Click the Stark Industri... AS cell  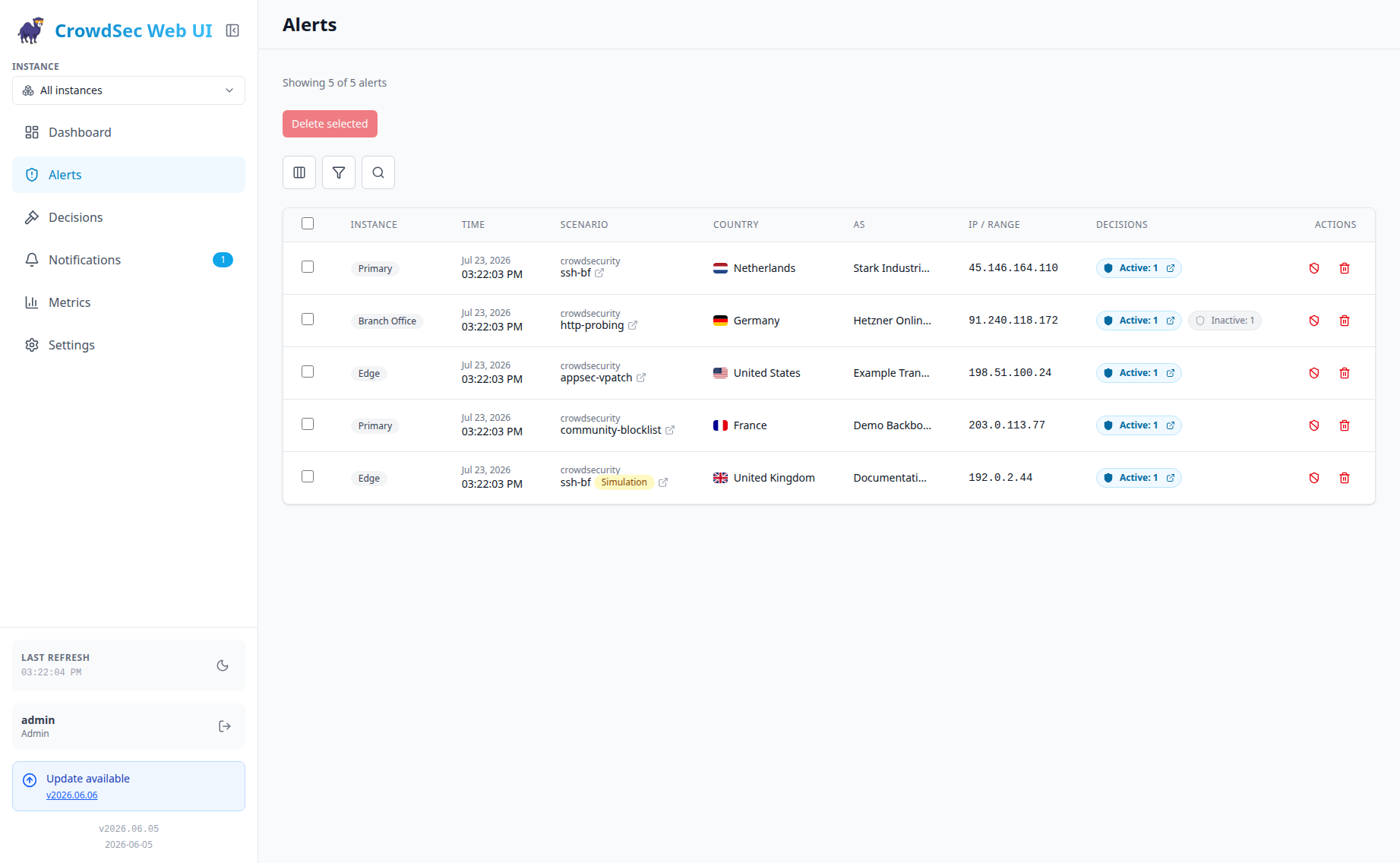tap(891, 268)
